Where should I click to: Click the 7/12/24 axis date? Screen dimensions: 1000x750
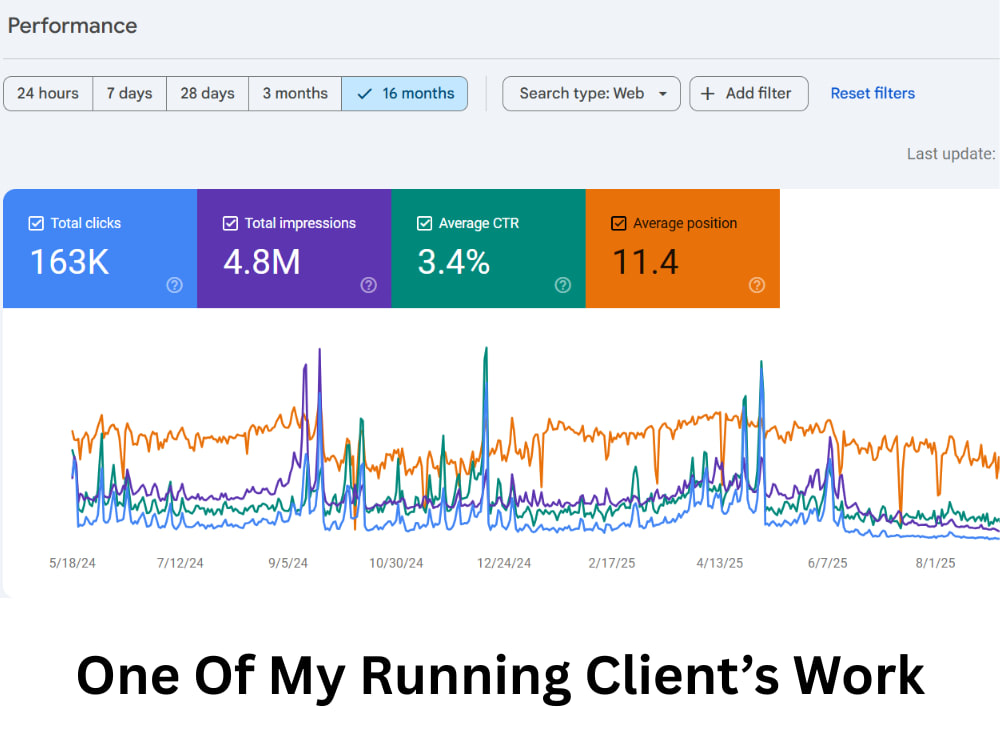(180, 563)
